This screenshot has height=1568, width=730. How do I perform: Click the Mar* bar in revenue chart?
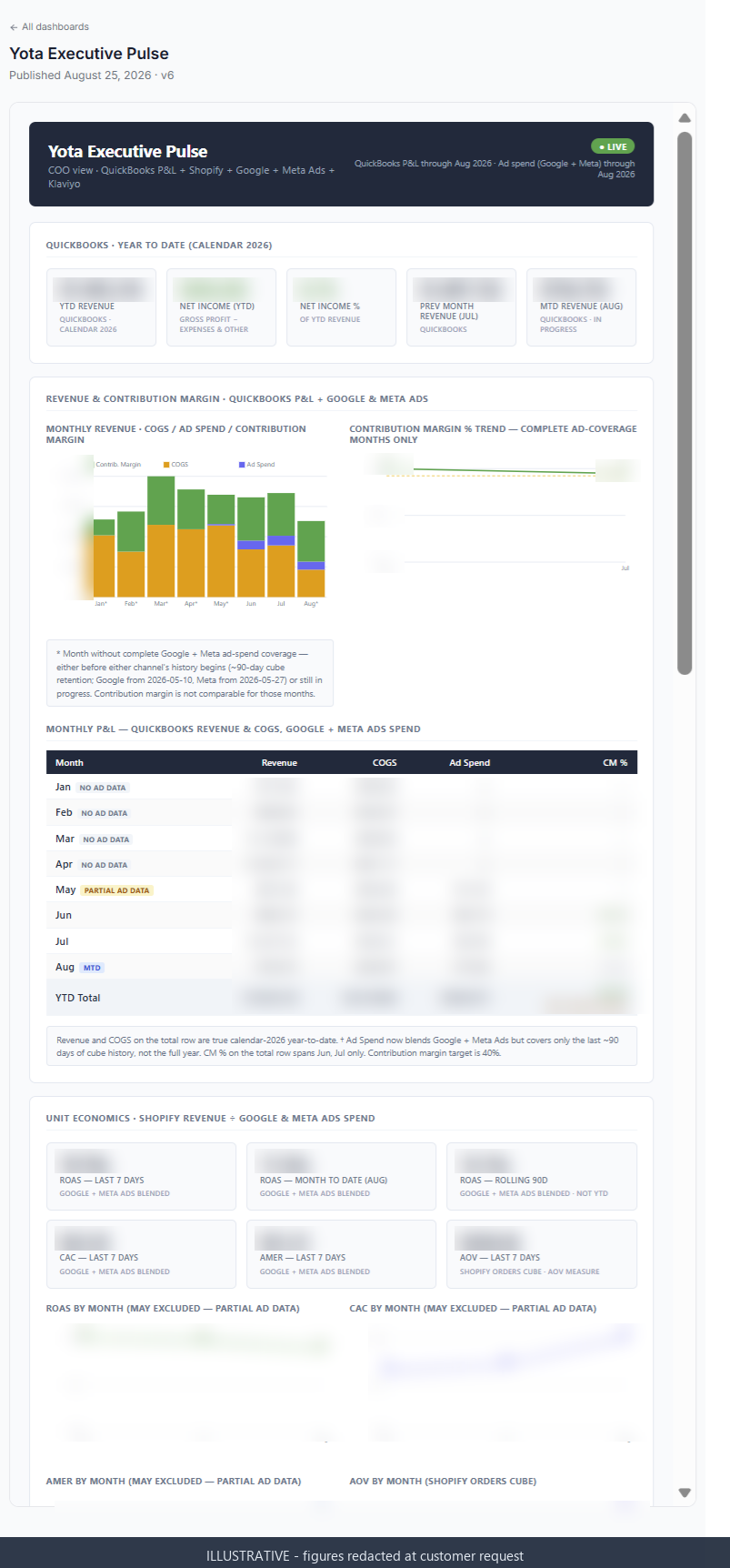(x=161, y=537)
